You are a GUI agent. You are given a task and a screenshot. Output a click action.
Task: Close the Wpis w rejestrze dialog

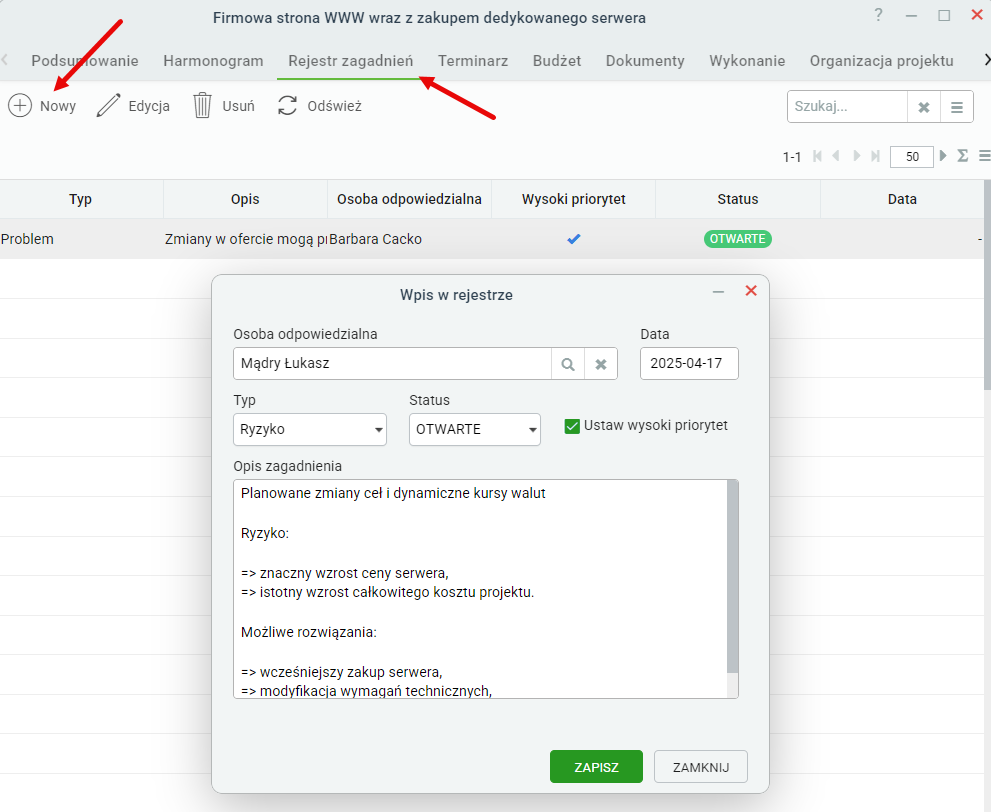click(751, 291)
